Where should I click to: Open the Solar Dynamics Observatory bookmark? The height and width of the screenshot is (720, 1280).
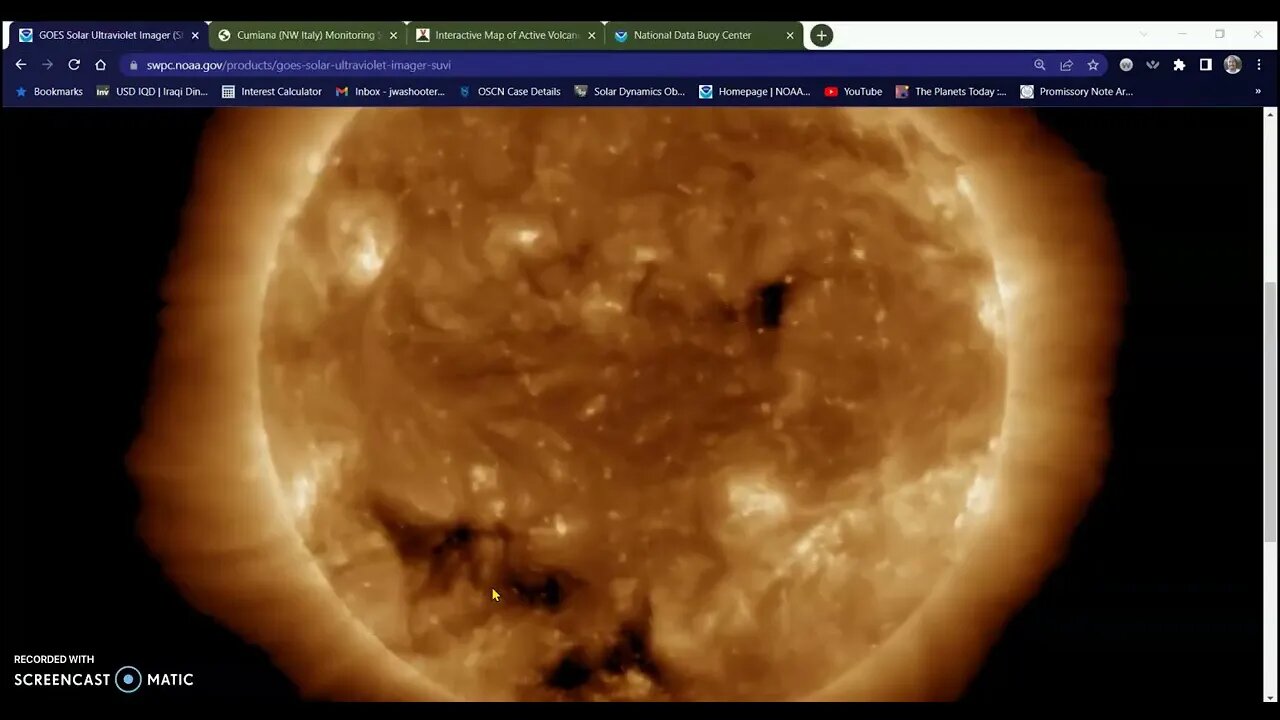pyautogui.click(x=630, y=91)
